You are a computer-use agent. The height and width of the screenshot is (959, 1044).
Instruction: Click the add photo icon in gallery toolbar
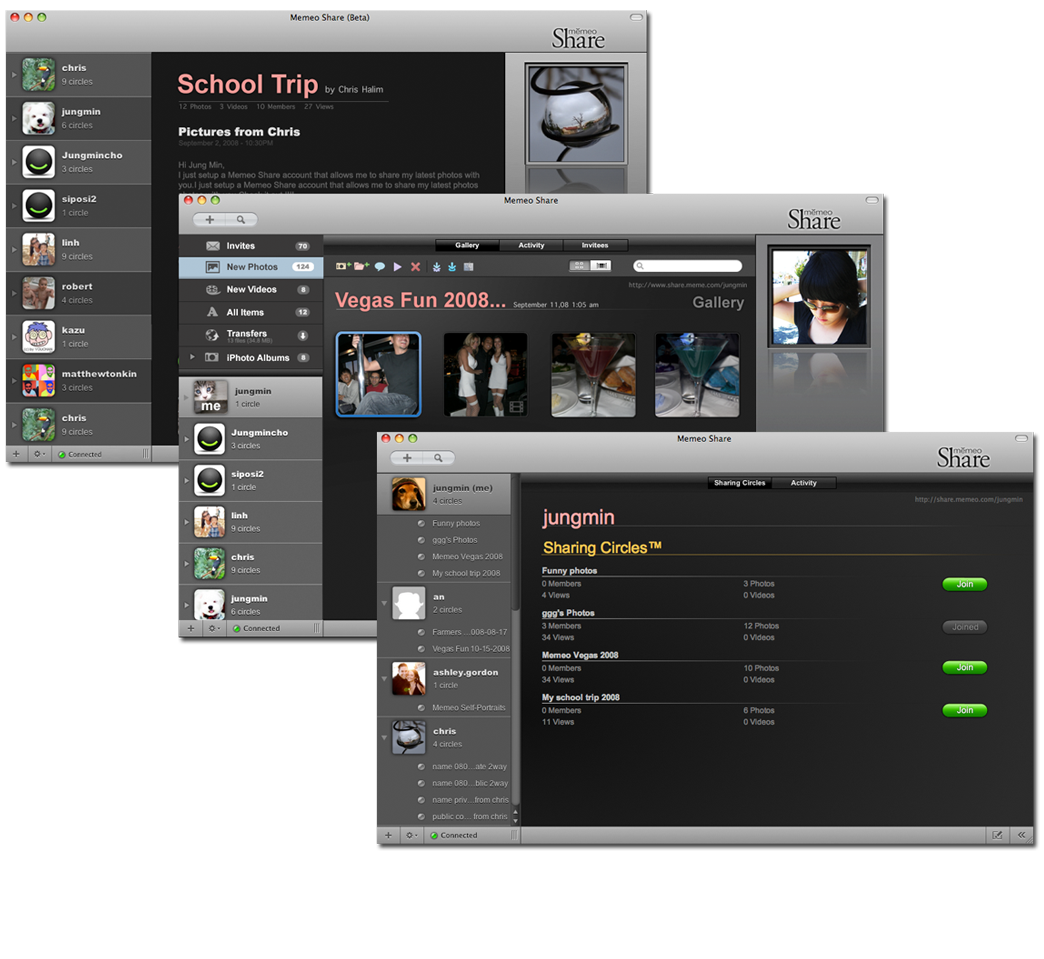coord(343,267)
